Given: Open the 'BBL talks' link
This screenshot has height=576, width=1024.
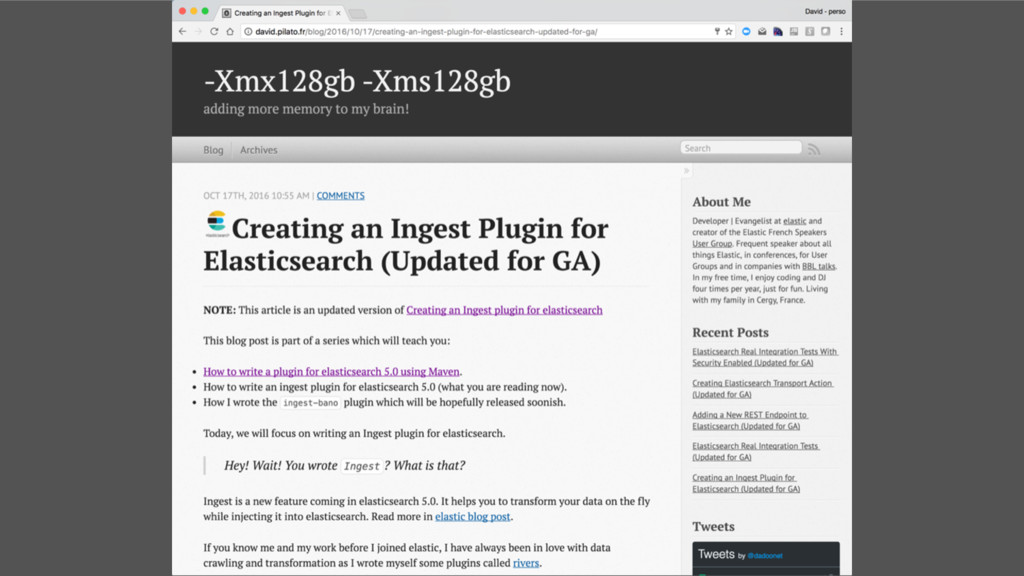Looking at the screenshot, I should pos(818,266).
